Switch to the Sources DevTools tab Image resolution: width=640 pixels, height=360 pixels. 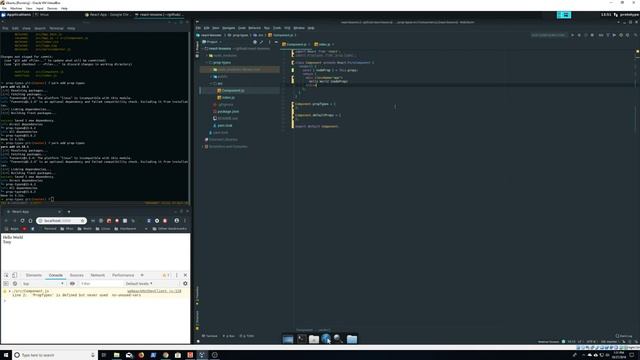tap(76, 276)
